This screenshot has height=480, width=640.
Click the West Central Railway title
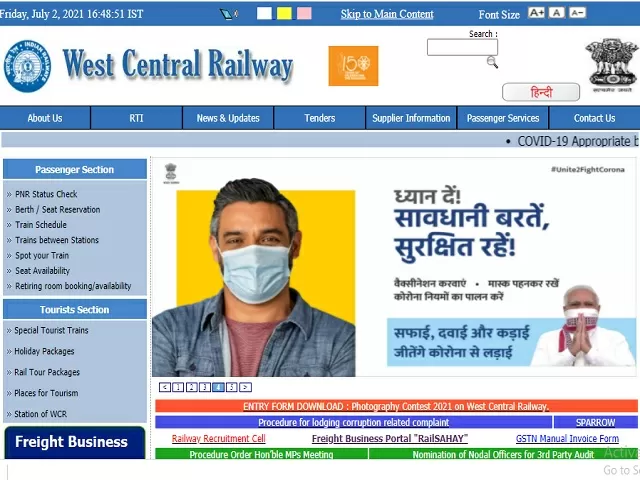178,64
